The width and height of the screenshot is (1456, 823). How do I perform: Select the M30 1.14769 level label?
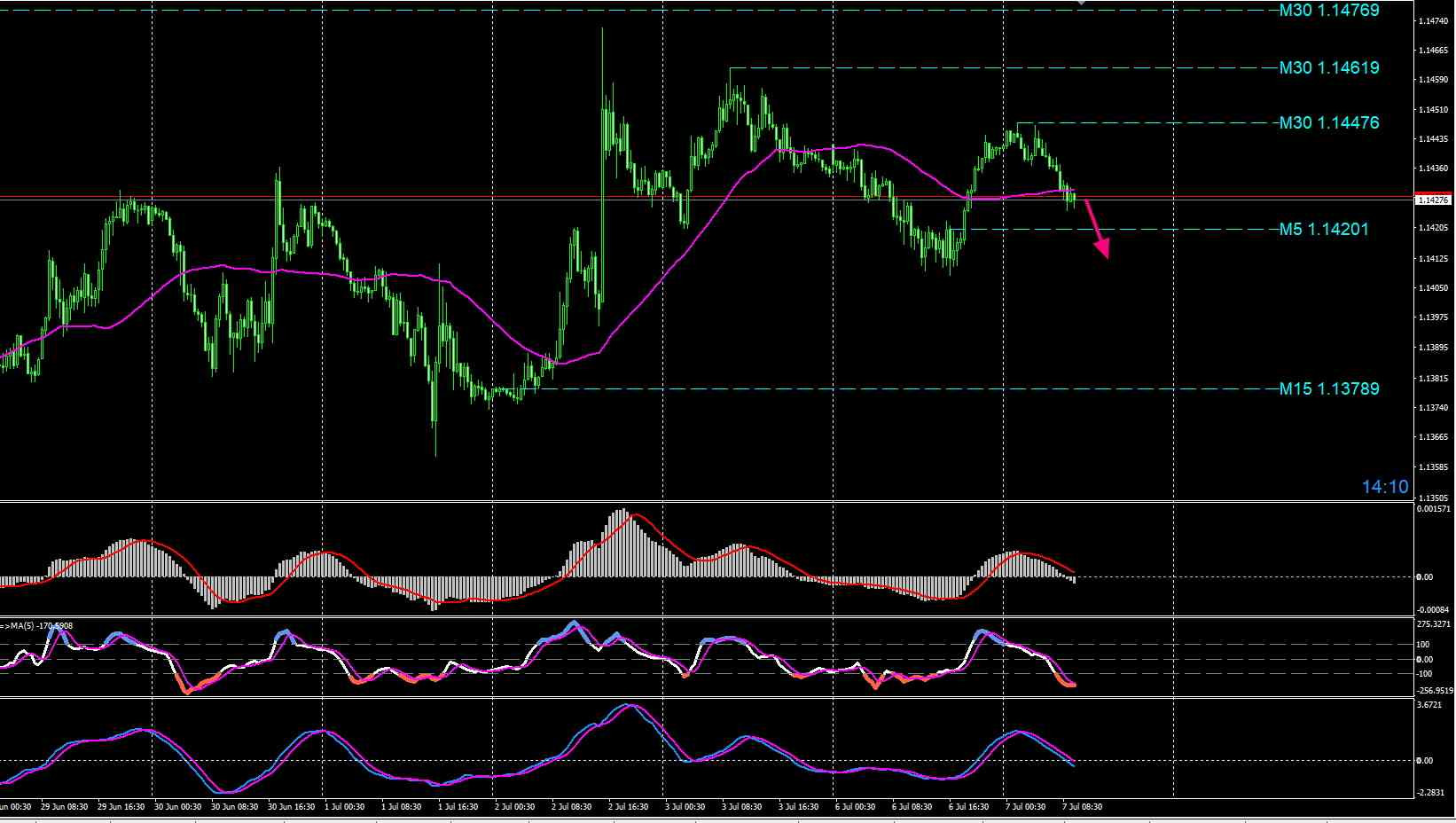click(1328, 11)
